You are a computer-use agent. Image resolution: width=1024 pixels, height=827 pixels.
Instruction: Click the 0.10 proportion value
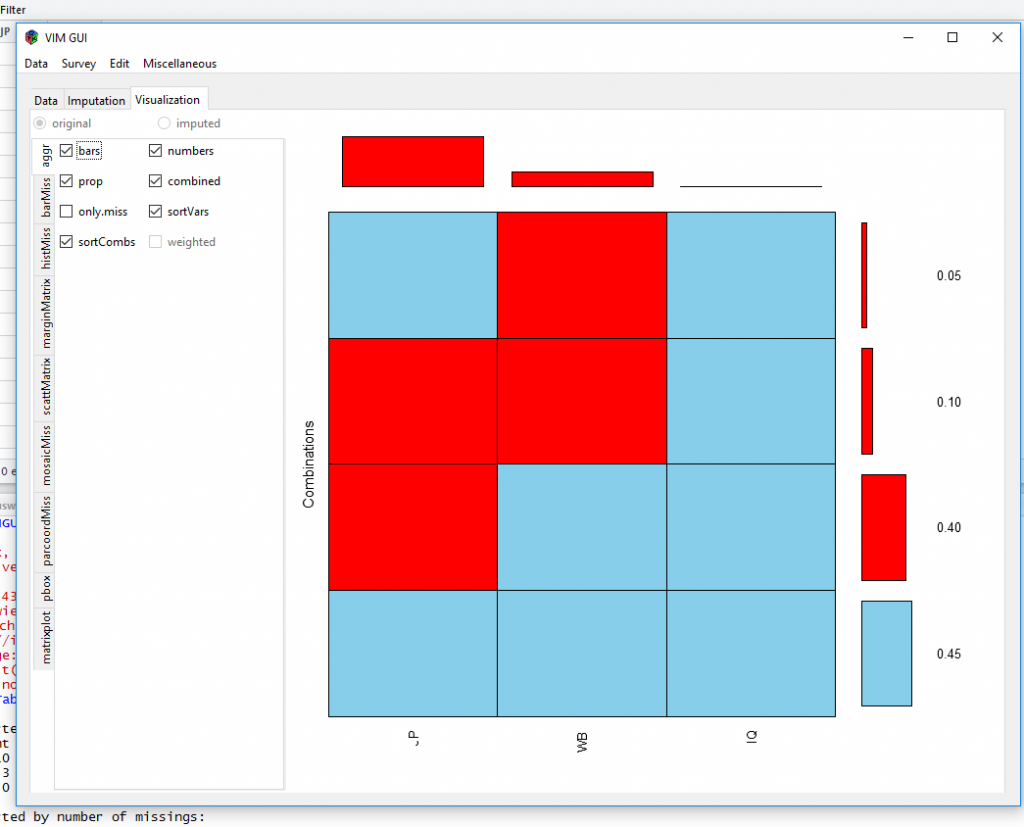948,402
